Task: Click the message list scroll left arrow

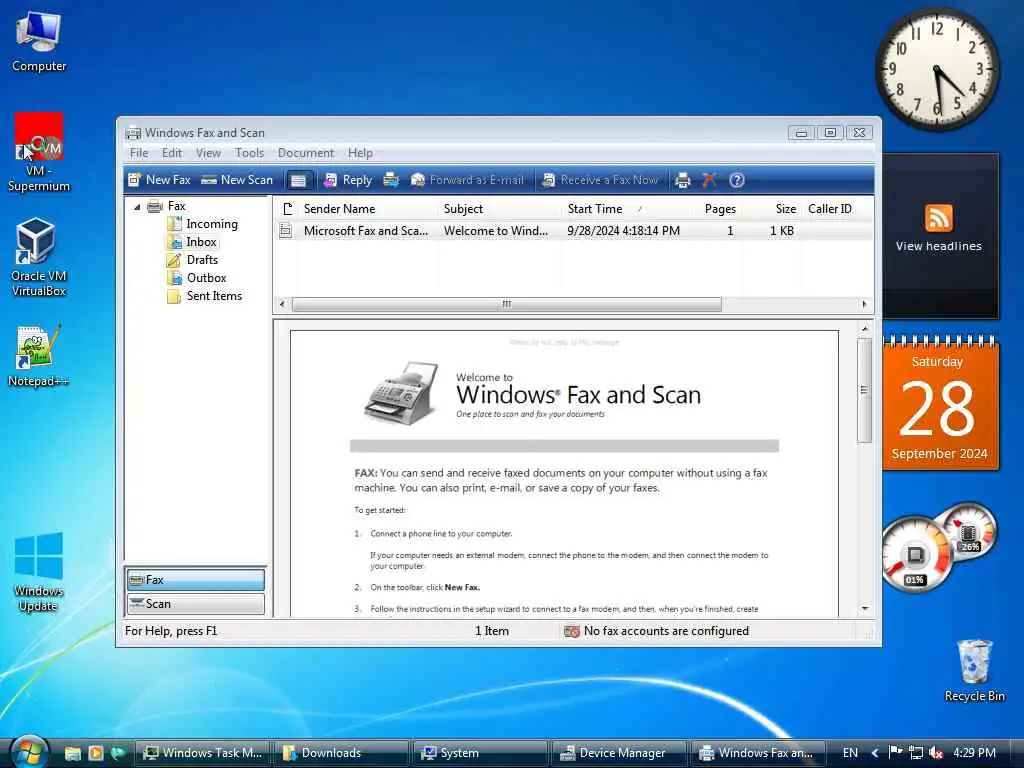Action: (x=282, y=304)
